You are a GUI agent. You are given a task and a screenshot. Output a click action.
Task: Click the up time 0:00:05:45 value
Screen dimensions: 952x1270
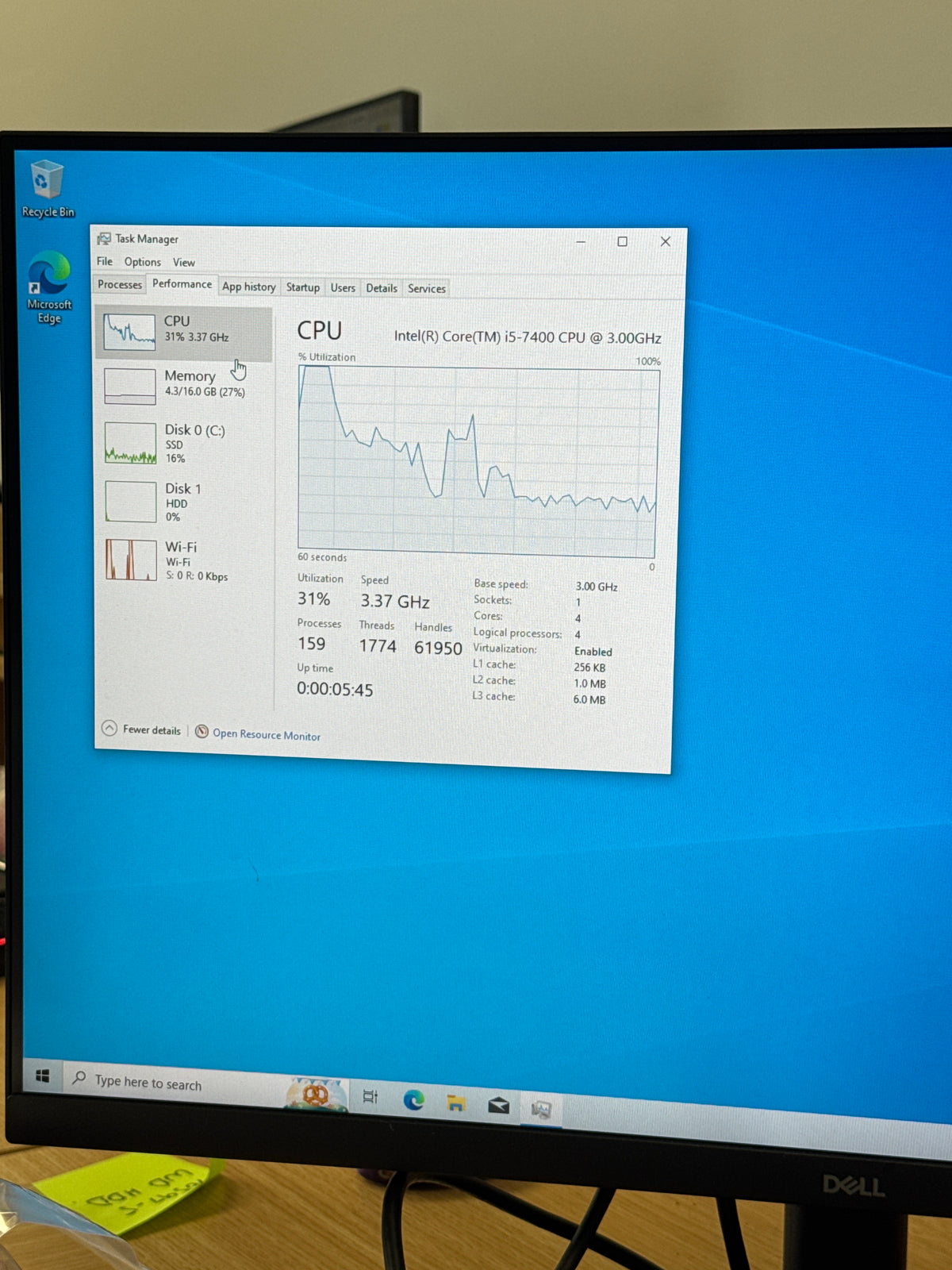[335, 689]
